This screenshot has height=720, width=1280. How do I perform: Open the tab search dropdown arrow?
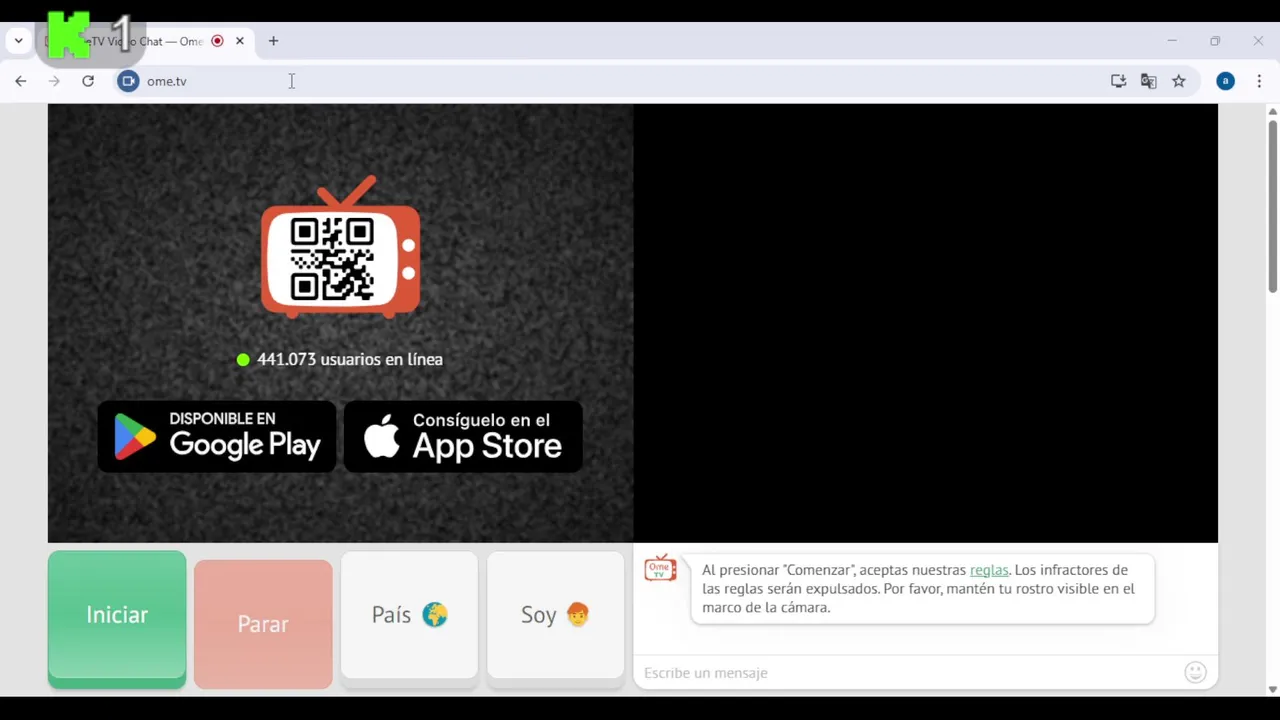coord(18,41)
